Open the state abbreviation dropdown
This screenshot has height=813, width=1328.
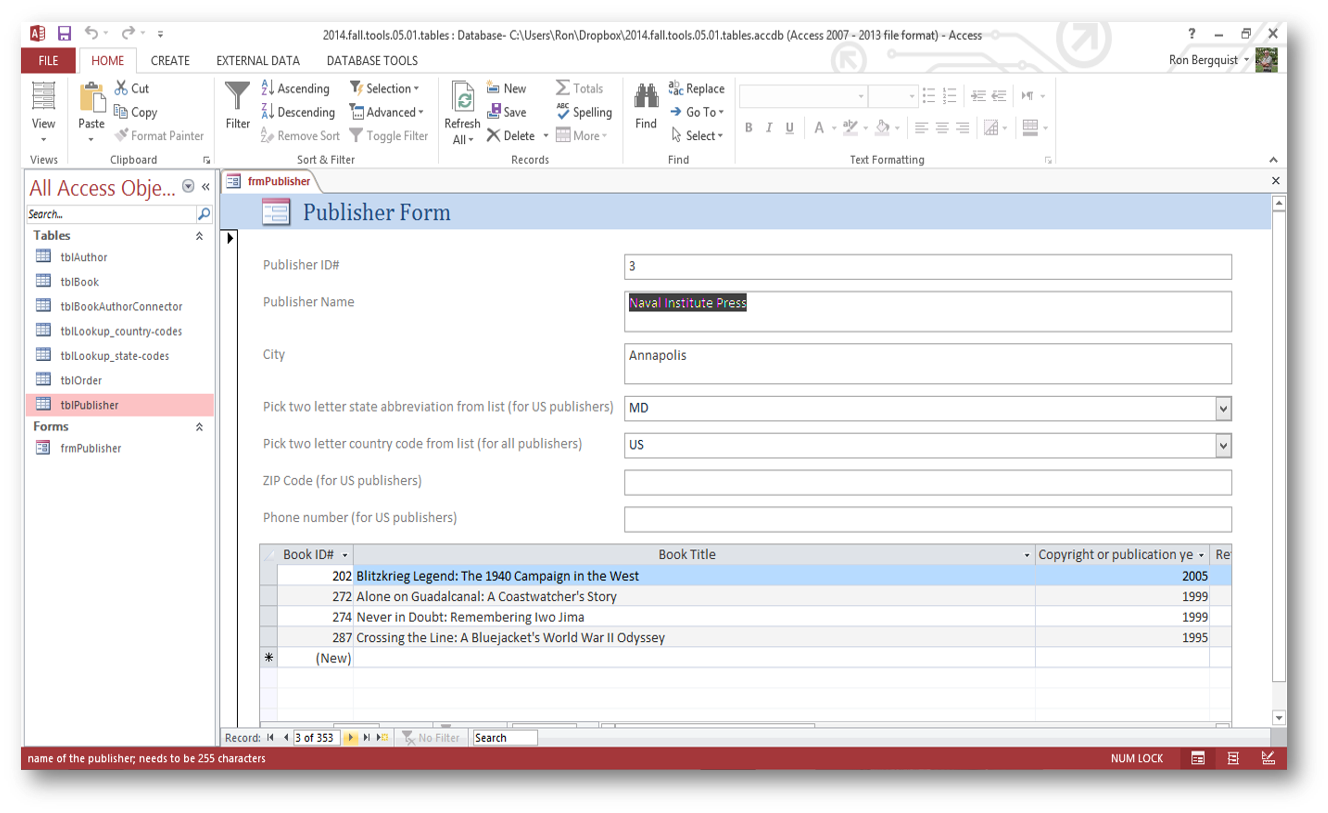coord(1222,408)
